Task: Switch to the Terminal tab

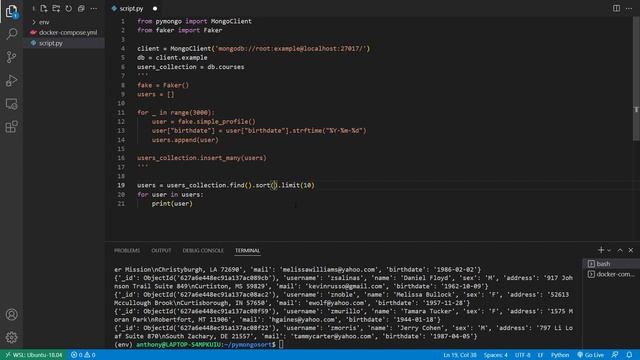Action: [247, 250]
